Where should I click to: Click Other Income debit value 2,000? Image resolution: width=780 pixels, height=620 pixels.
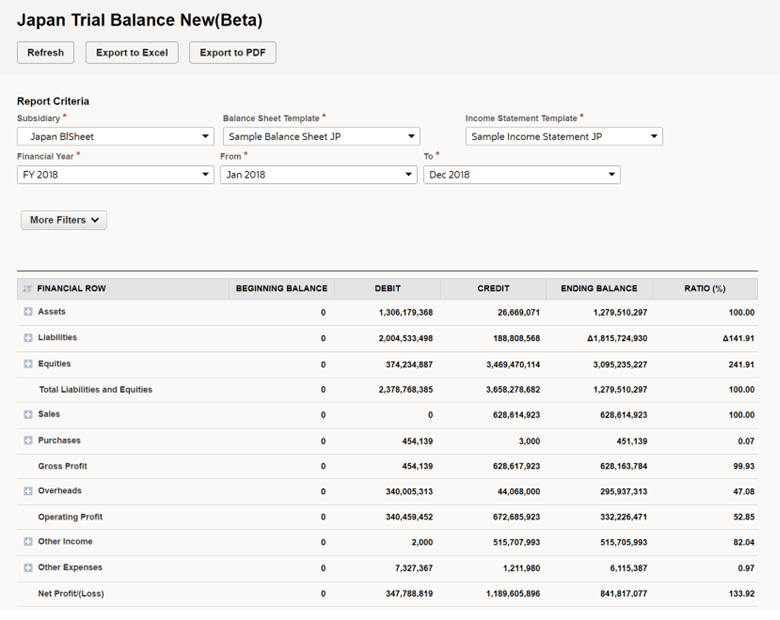[x=422, y=542]
